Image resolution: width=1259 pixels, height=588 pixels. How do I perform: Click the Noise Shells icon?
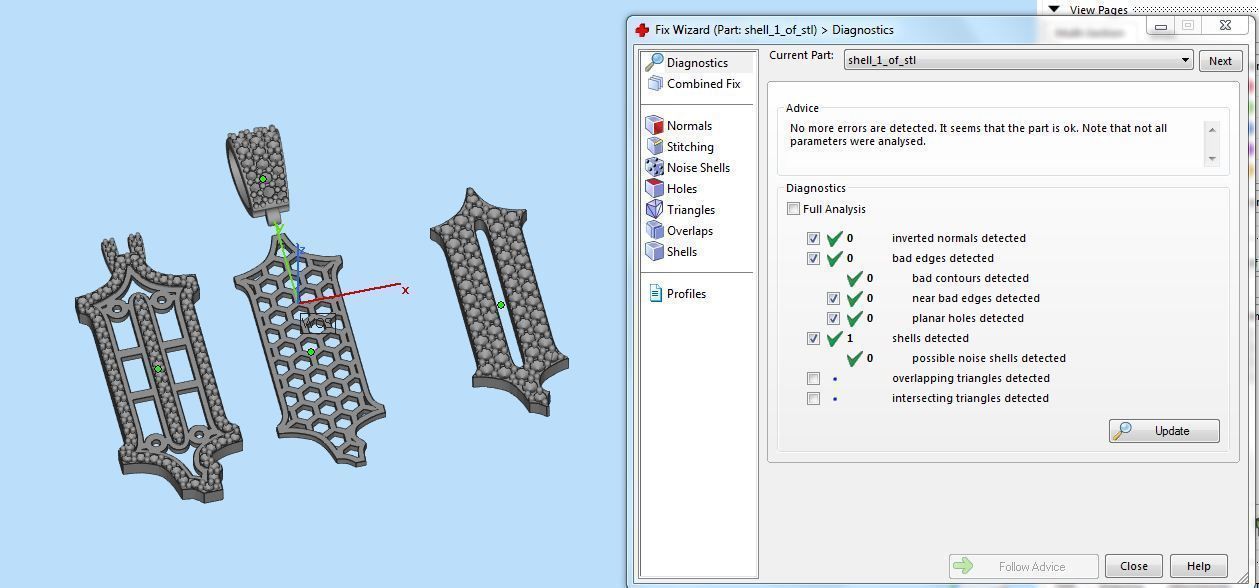[655, 167]
